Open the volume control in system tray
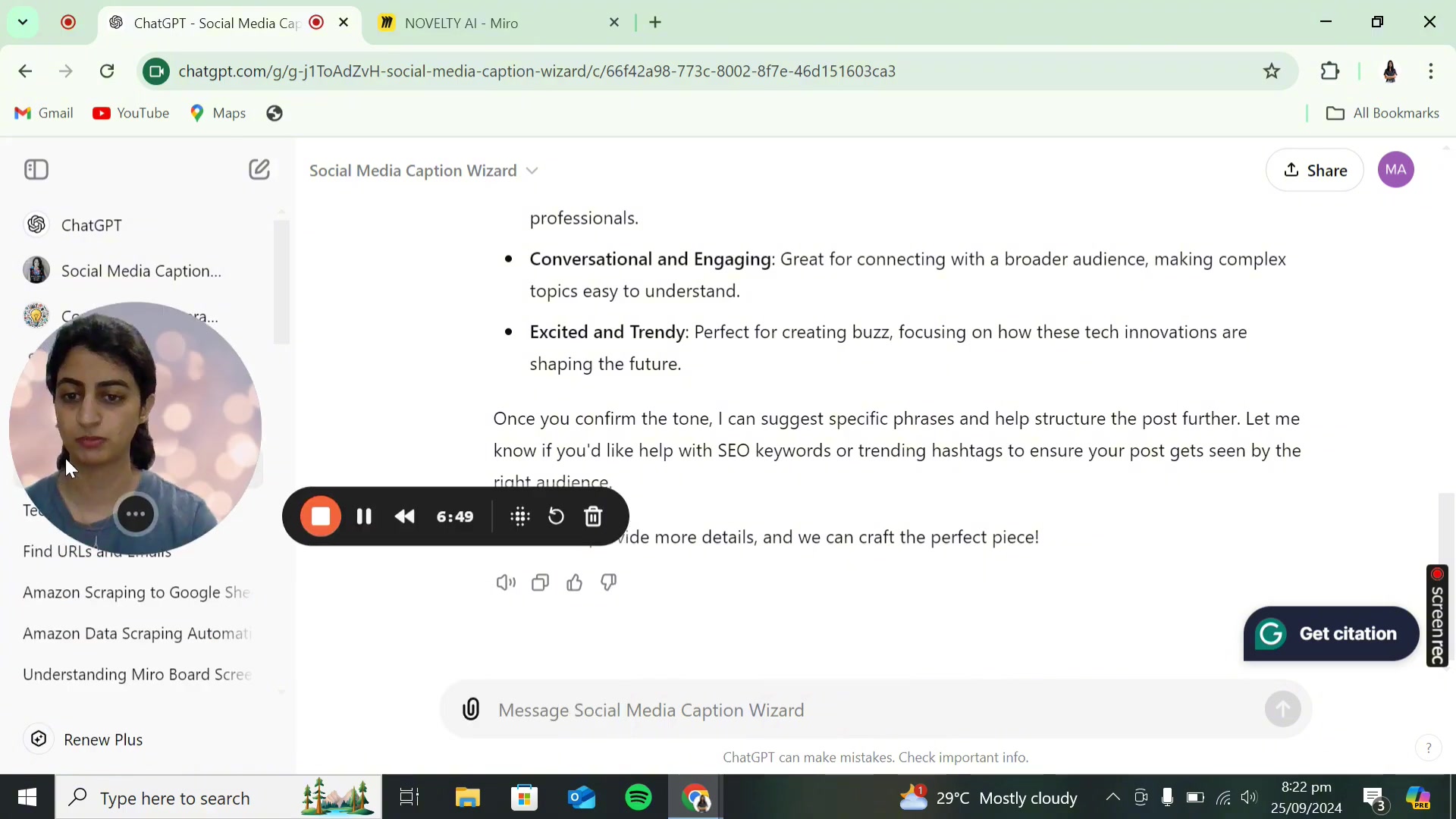This screenshot has height=819, width=1456. coord(1249,797)
